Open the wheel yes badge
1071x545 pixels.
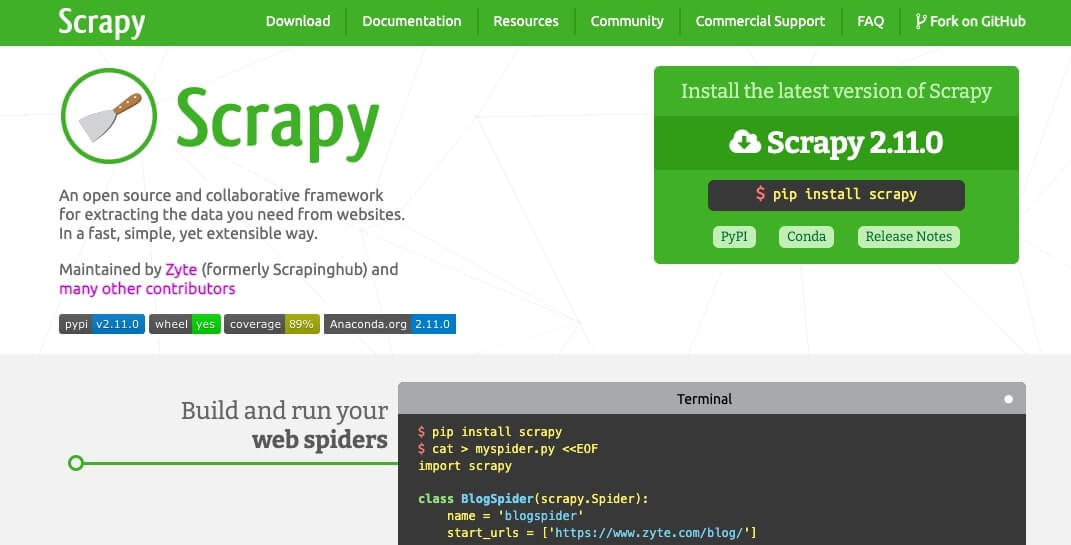point(184,324)
